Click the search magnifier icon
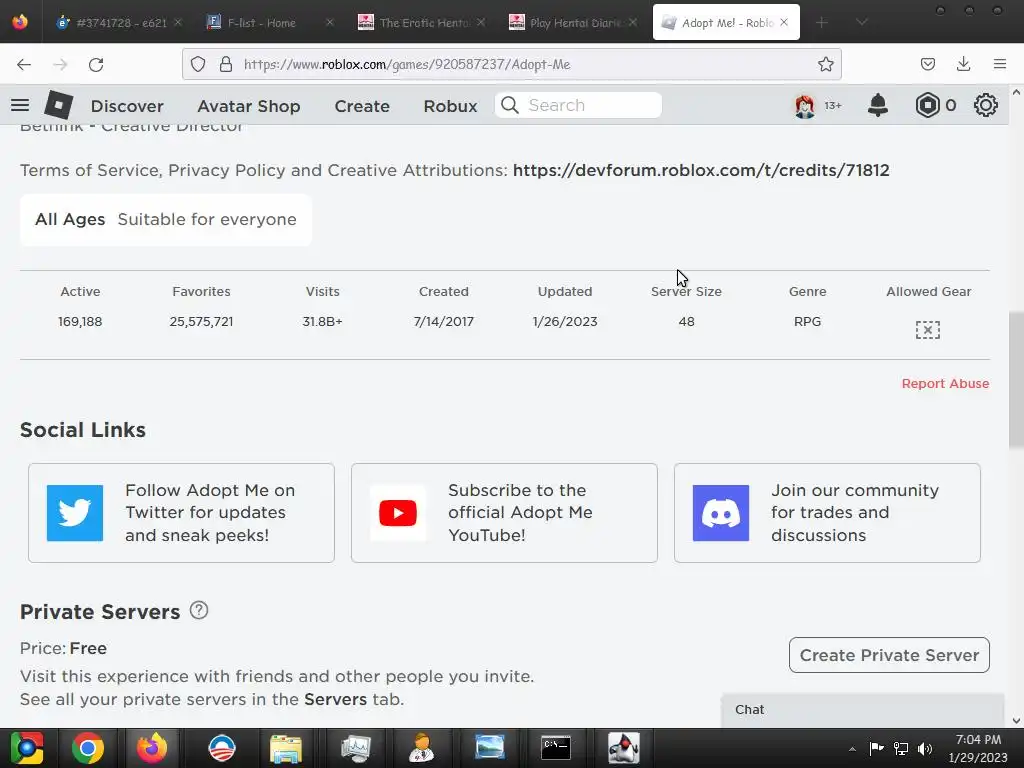Image resolution: width=1024 pixels, height=768 pixels. pos(510,105)
